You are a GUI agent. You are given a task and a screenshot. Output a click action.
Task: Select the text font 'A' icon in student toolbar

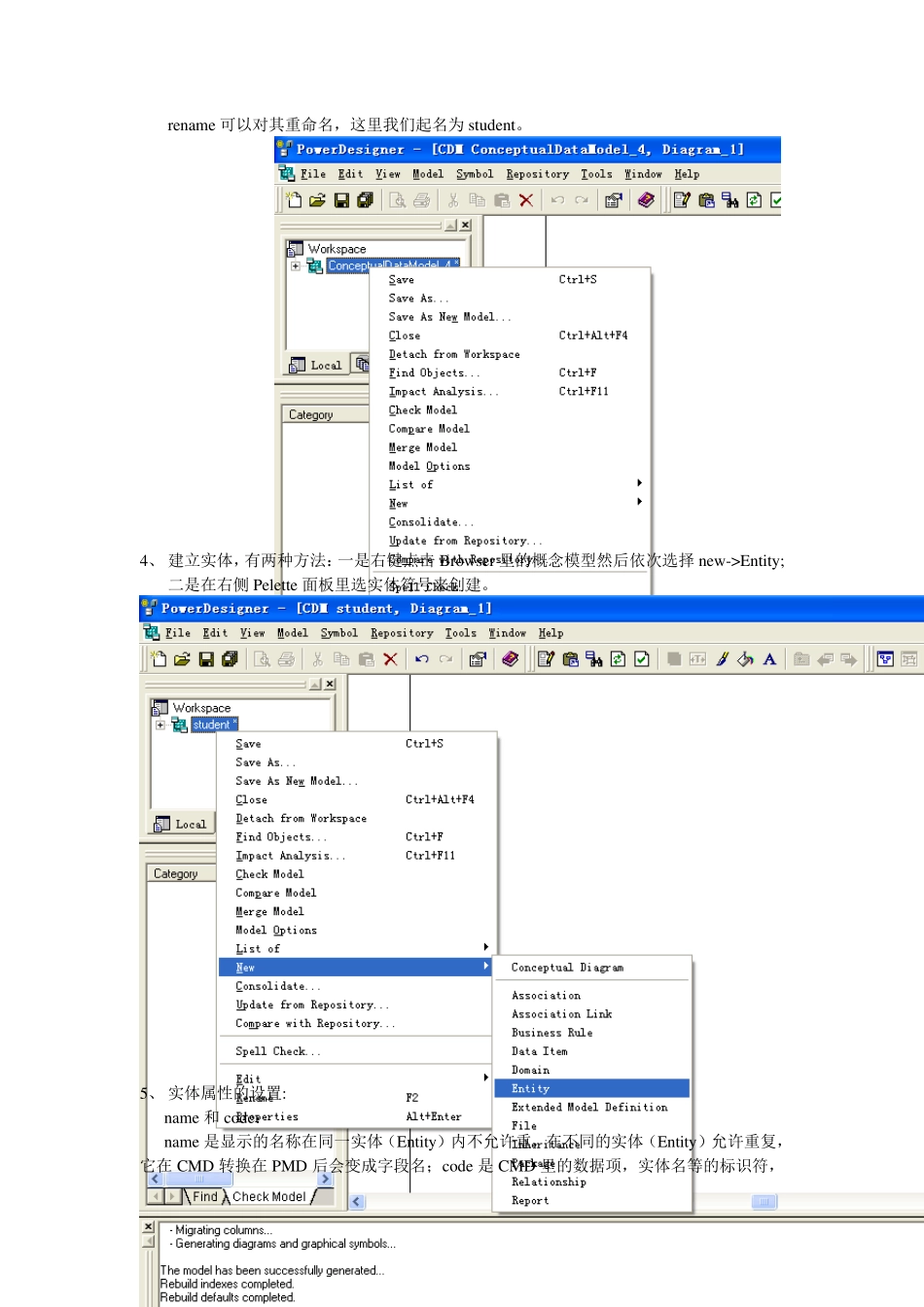769,659
